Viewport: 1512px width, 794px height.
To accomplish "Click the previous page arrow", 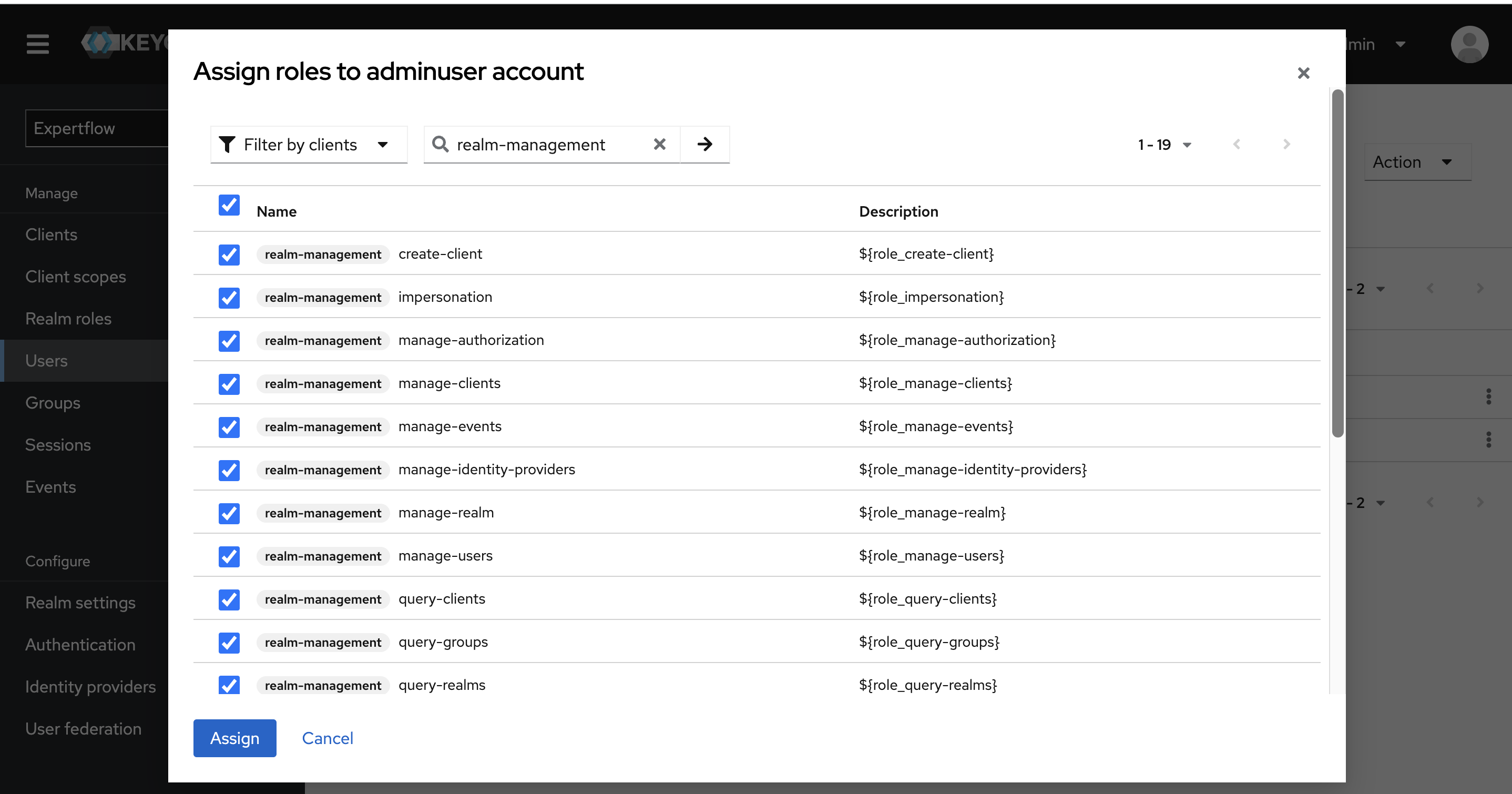I will tap(1237, 144).
